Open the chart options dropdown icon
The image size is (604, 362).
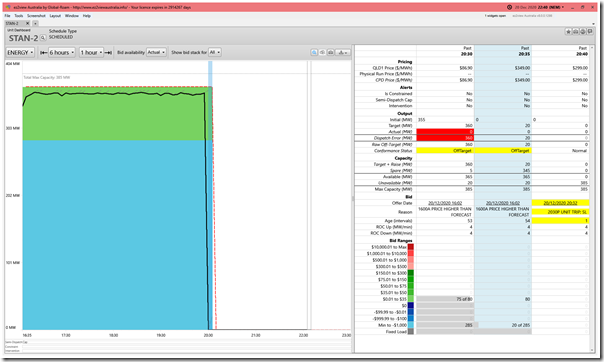click(x=342, y=52)
